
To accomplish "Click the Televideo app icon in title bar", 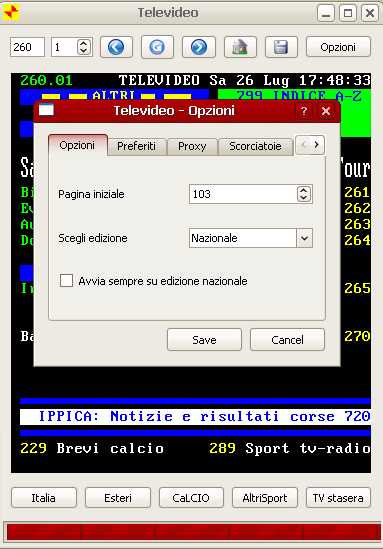I will point(11,13).
